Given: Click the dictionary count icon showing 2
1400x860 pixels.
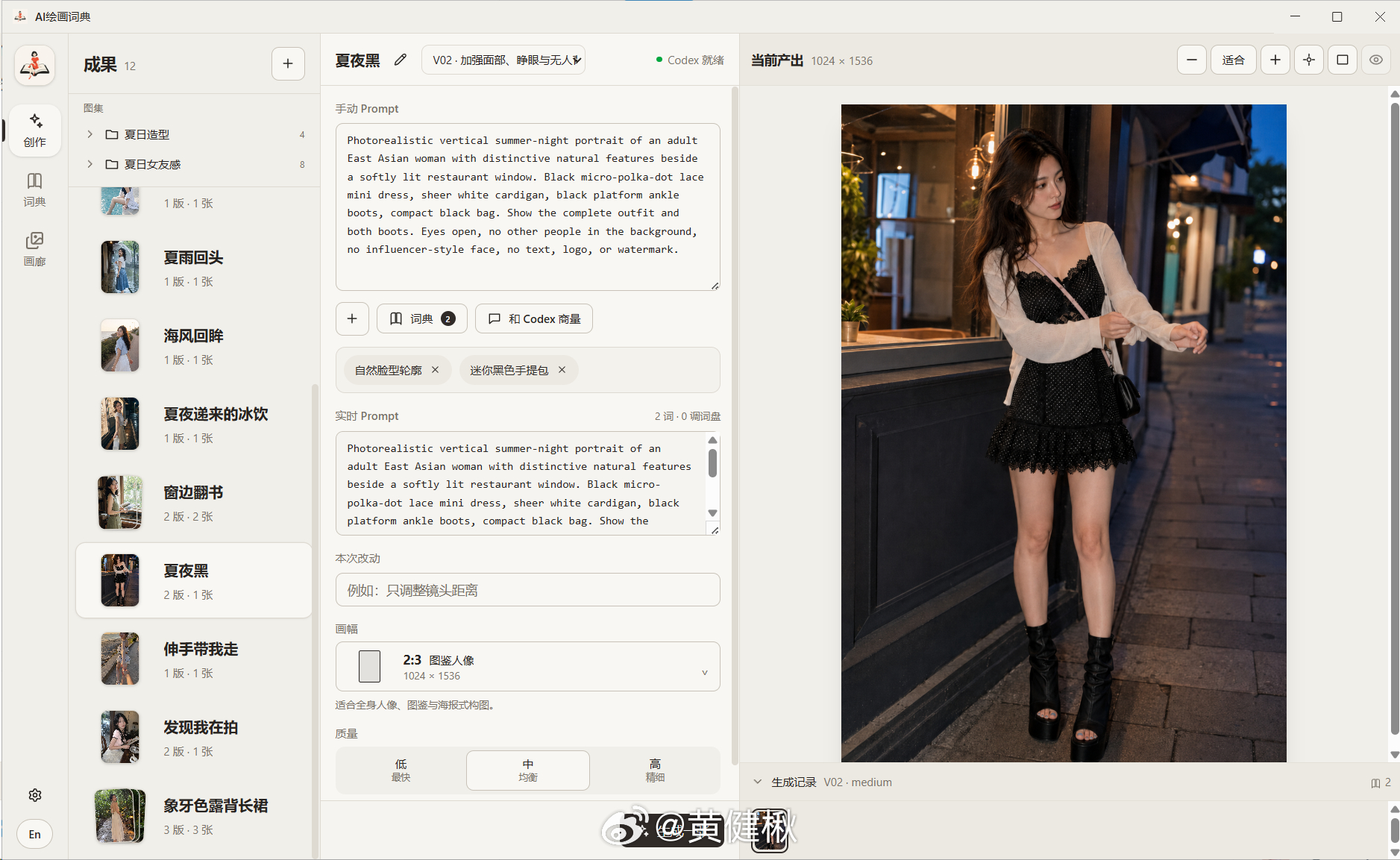Looking at the screenshot, I should pyautogui.click(x=1381, y=782).
